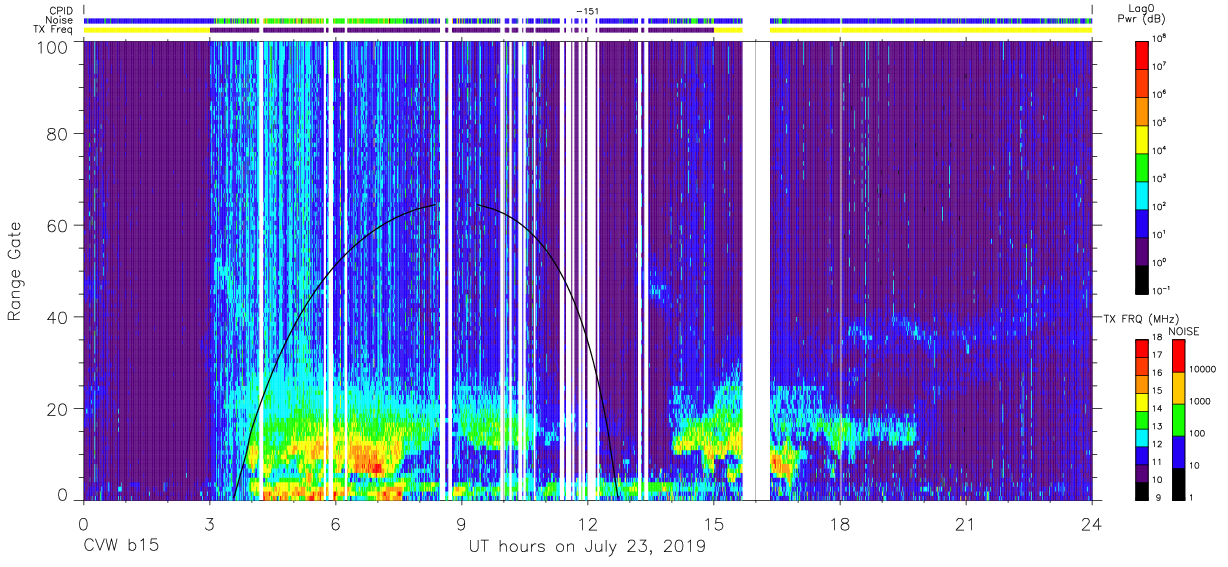The width and height of the screenshot is (1228, 567).
Task: Pick the red top segment of NOISE colorbar
Action: (1178, 356)
